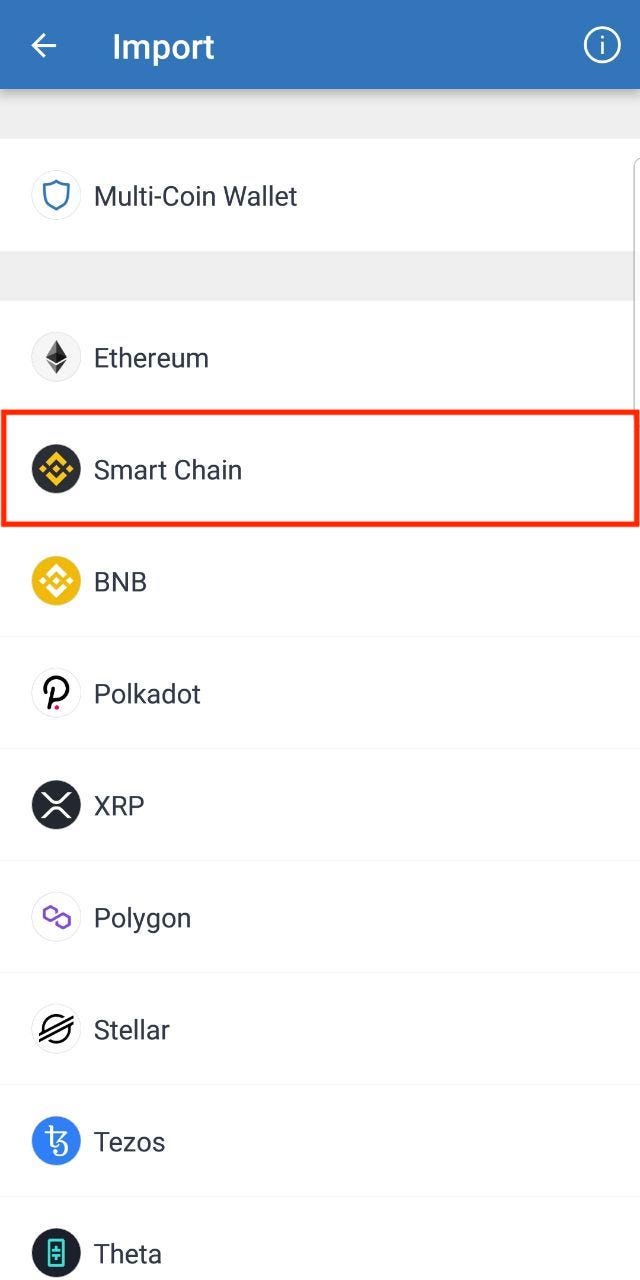Screen dimensions: 640x1280
Task: Choose the Stellar text label
Action: pyautogui.click(x=132, y=1029)
